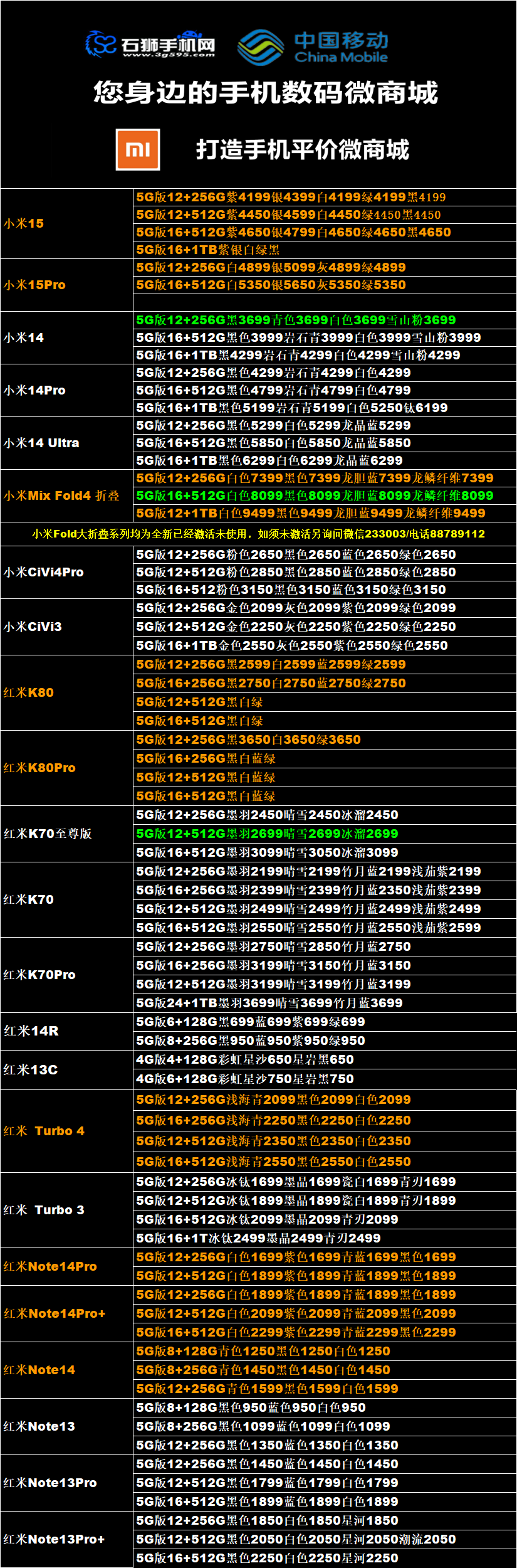Select the 红米Note13 model cell
This screenshot has width=517, height=1568.
(x=67, y=1426)
